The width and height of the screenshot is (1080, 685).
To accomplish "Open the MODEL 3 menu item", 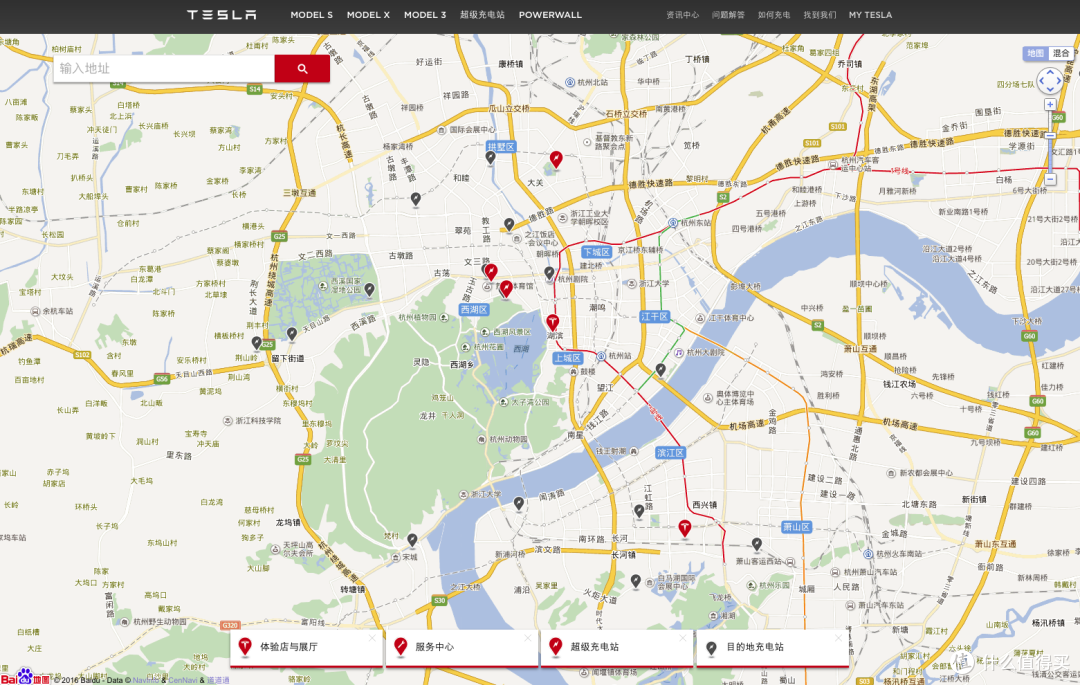I will [x=425, y=14].
